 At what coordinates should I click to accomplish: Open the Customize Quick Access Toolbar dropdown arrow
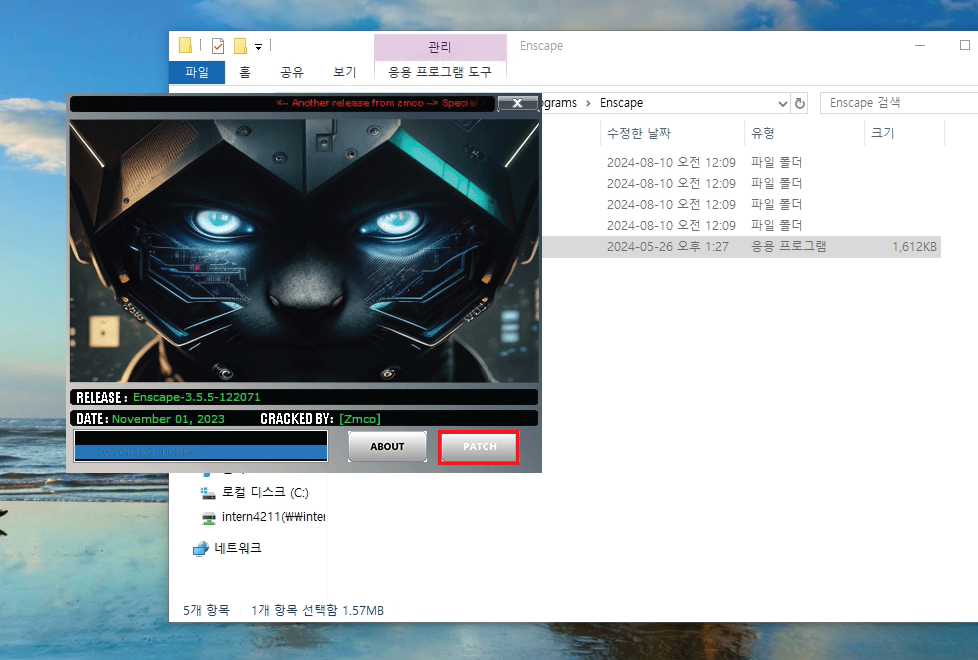[258, 46]
